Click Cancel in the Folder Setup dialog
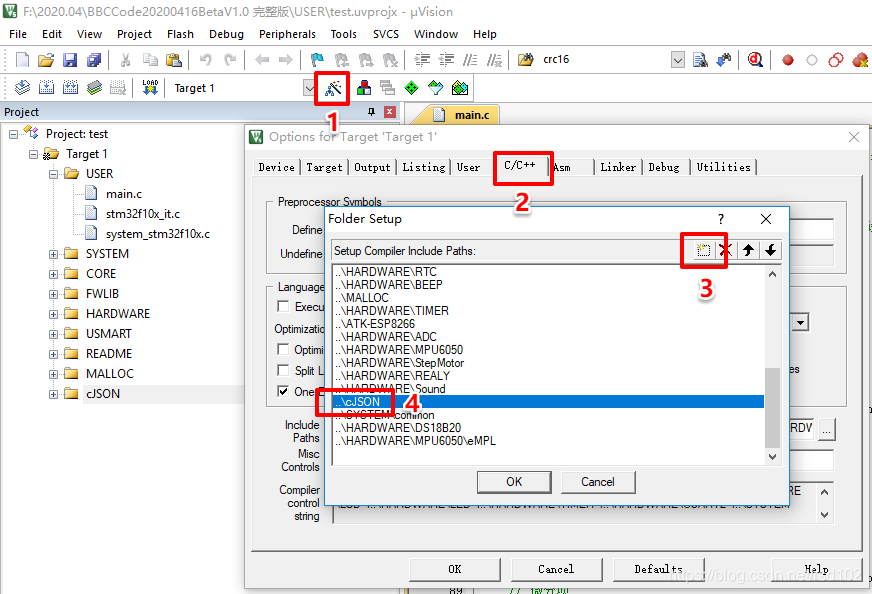This screenshot has height=594, width=872. click(598, 482)
